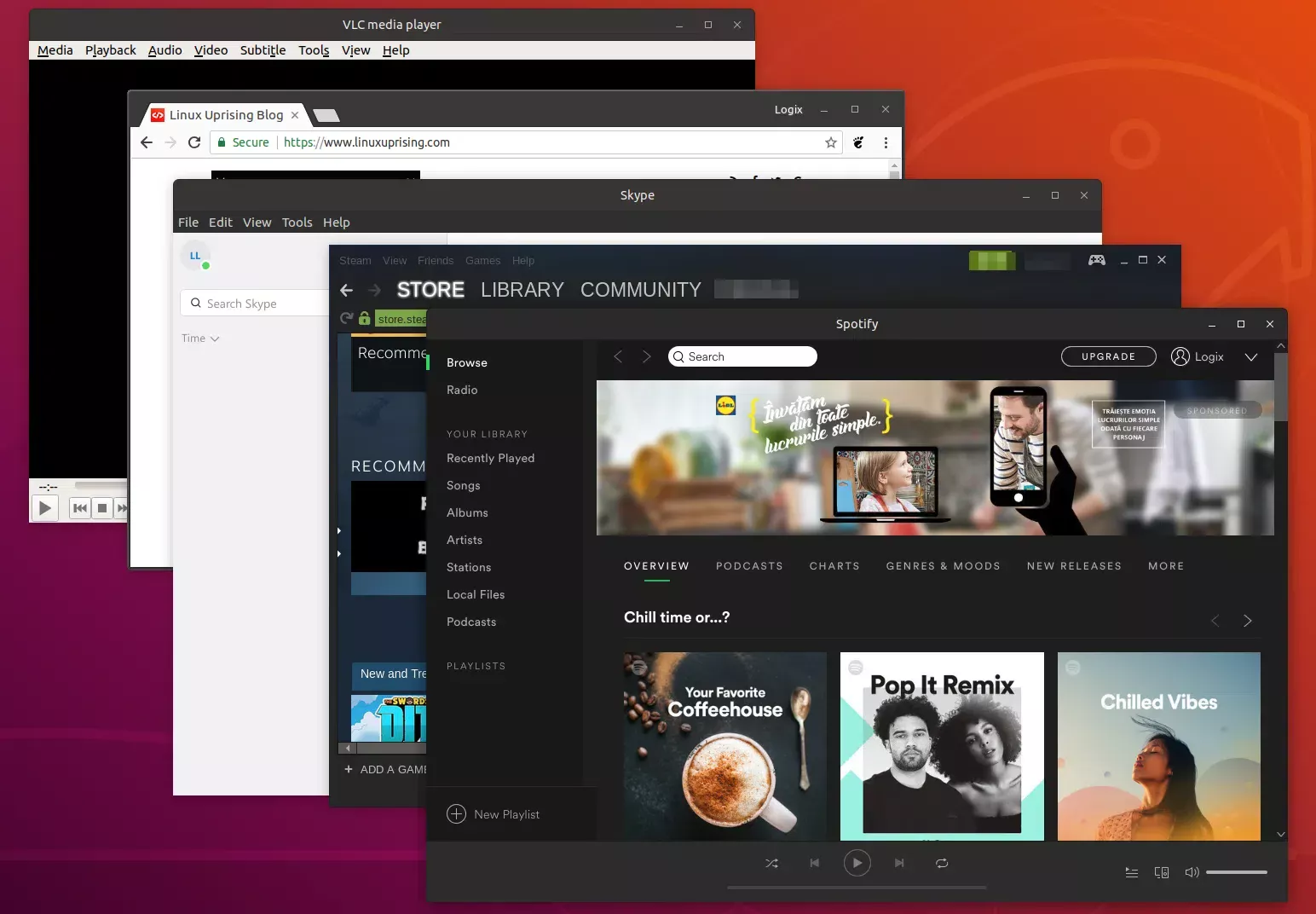The height and width of the screenshot is (914, 1316).
Task: Open the LL profile avatar in Skype
Action: (195, 255)
